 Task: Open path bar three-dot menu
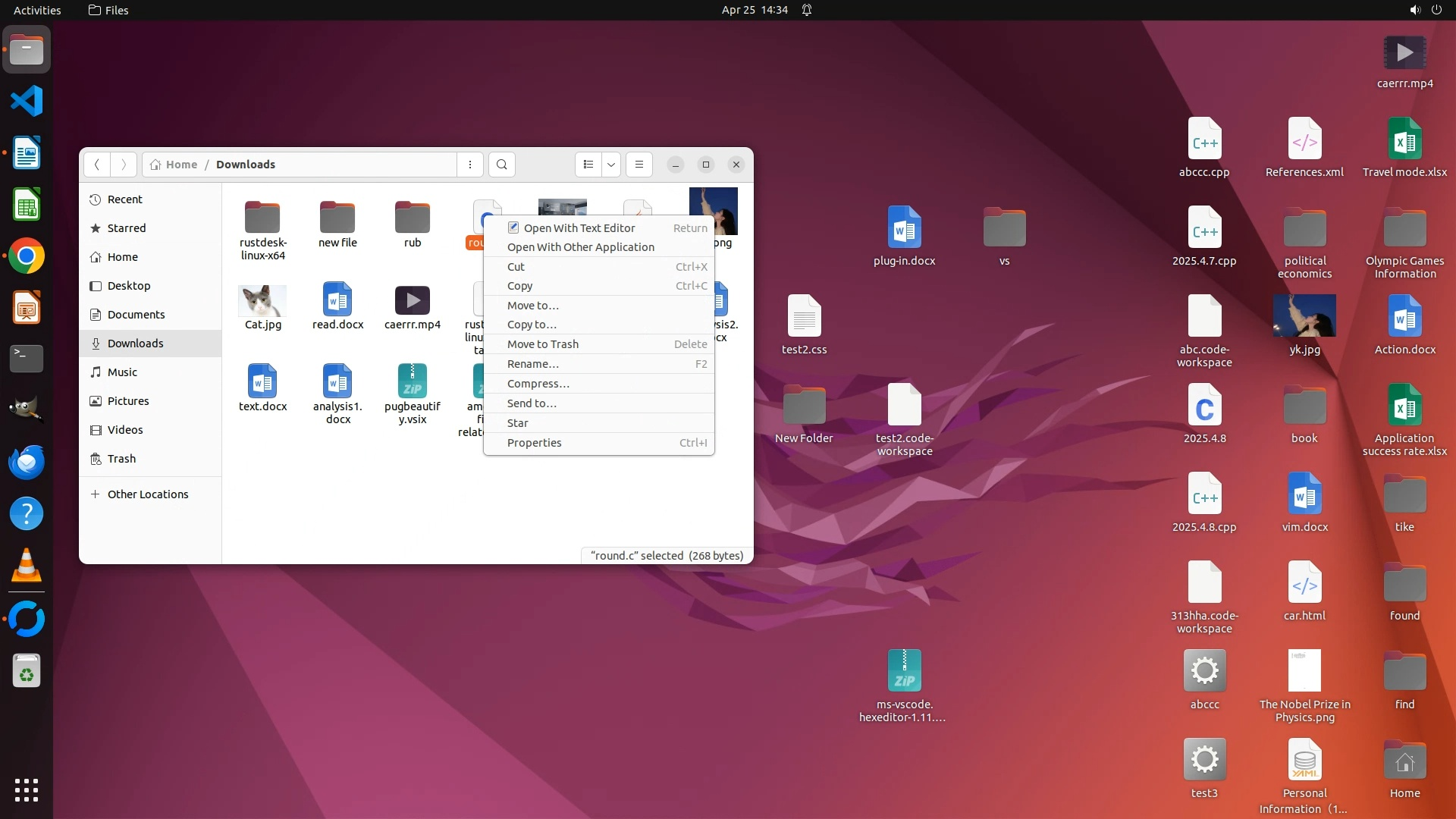click(470, 165)
